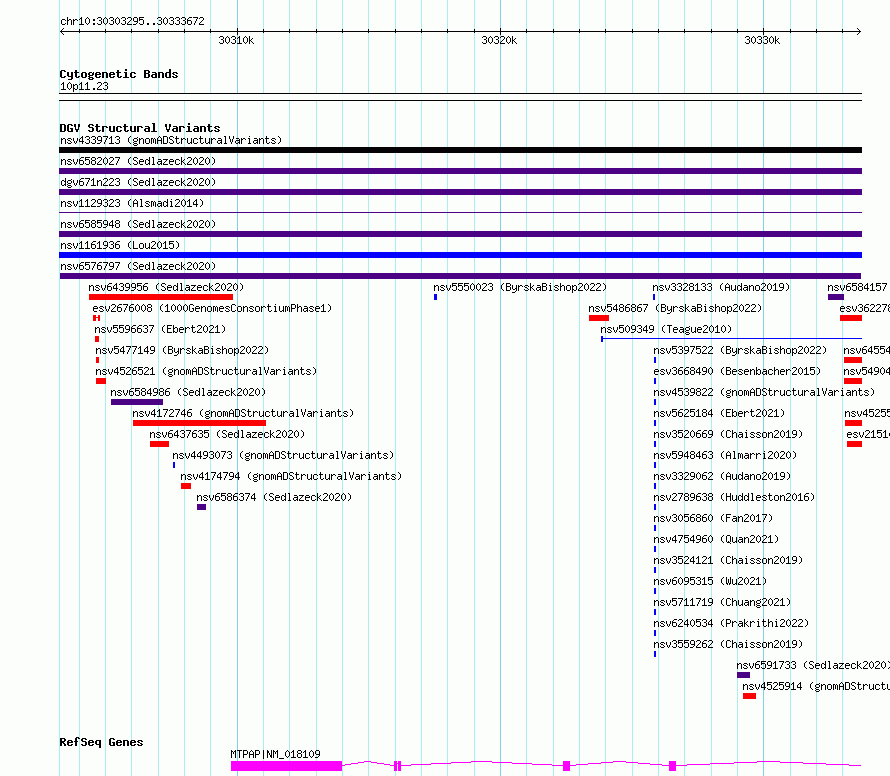Open nsv6582027 (Sedlazeck2020) variant label
The height and width of the screenshot is (776, 890).
pyautogui.click(x=138, y=161)
